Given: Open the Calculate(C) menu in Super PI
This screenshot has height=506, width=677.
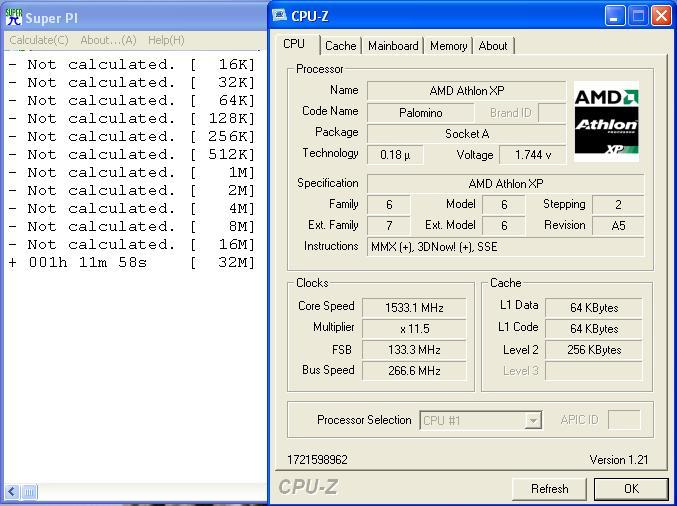Looking at the screenshot, I should (x=39, y=40).
